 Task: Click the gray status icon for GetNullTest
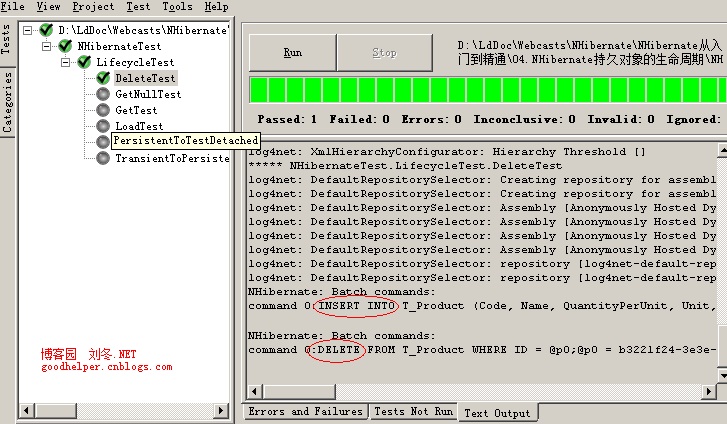tap(103, 94)
